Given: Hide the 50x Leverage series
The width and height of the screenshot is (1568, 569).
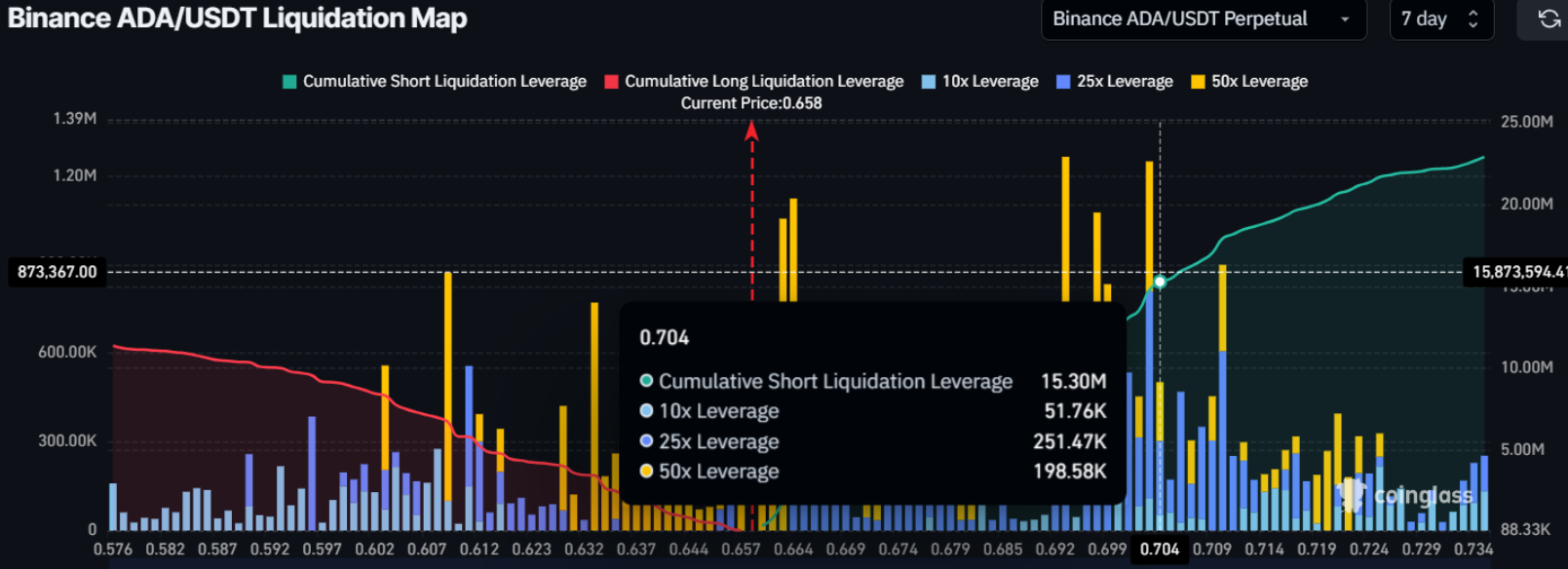Looking at the screenshot, I should click(1259, 82).
